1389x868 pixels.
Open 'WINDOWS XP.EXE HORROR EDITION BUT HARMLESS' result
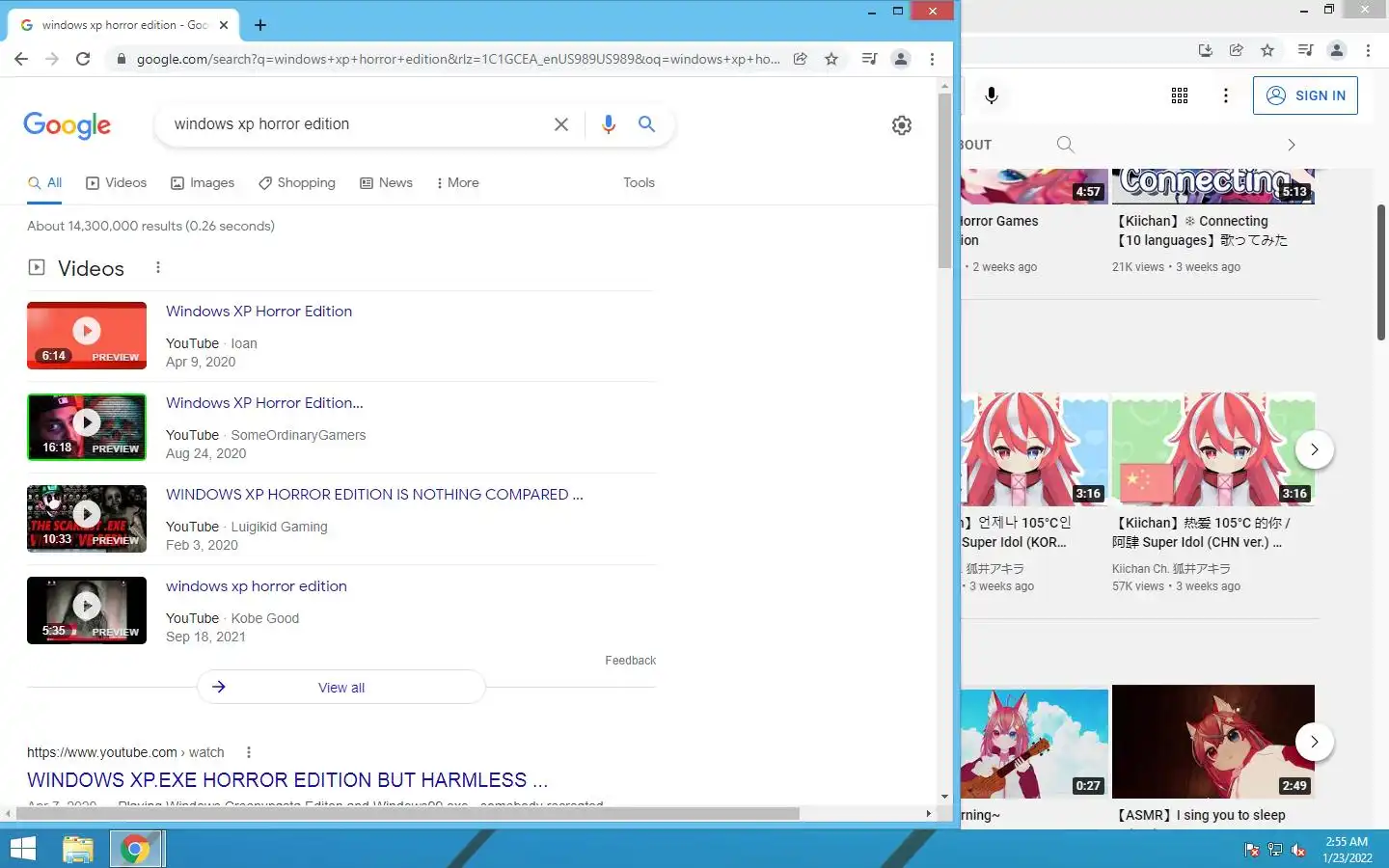tap(287, 780)
